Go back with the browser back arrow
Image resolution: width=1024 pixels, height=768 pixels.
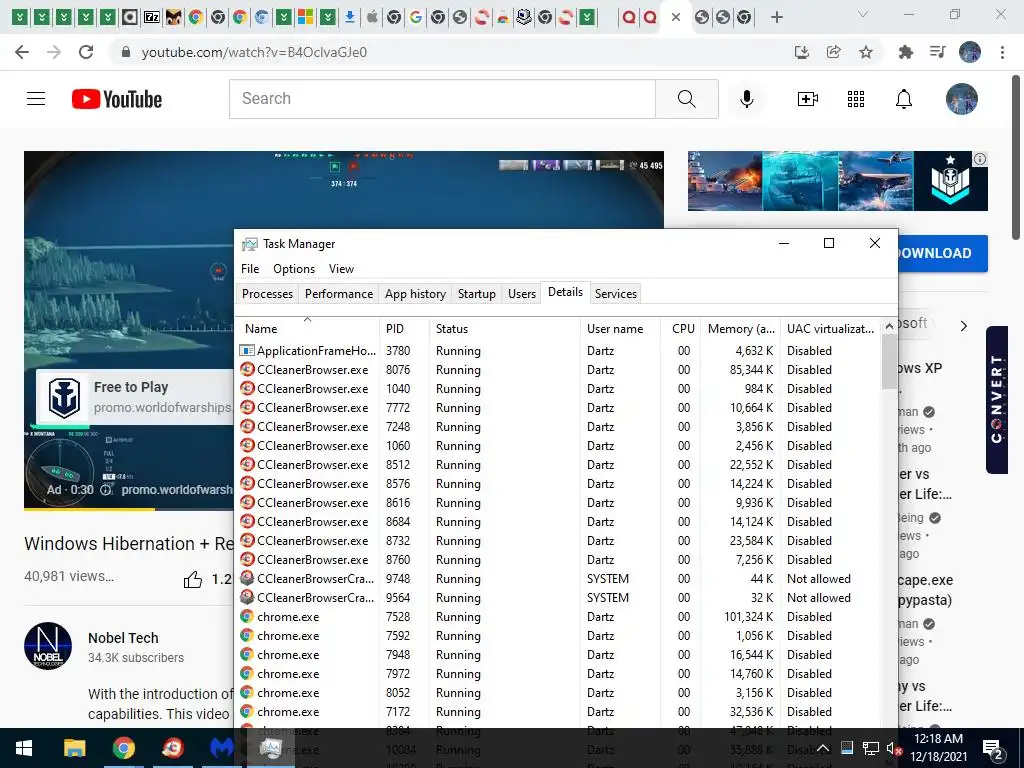(22, 52)
